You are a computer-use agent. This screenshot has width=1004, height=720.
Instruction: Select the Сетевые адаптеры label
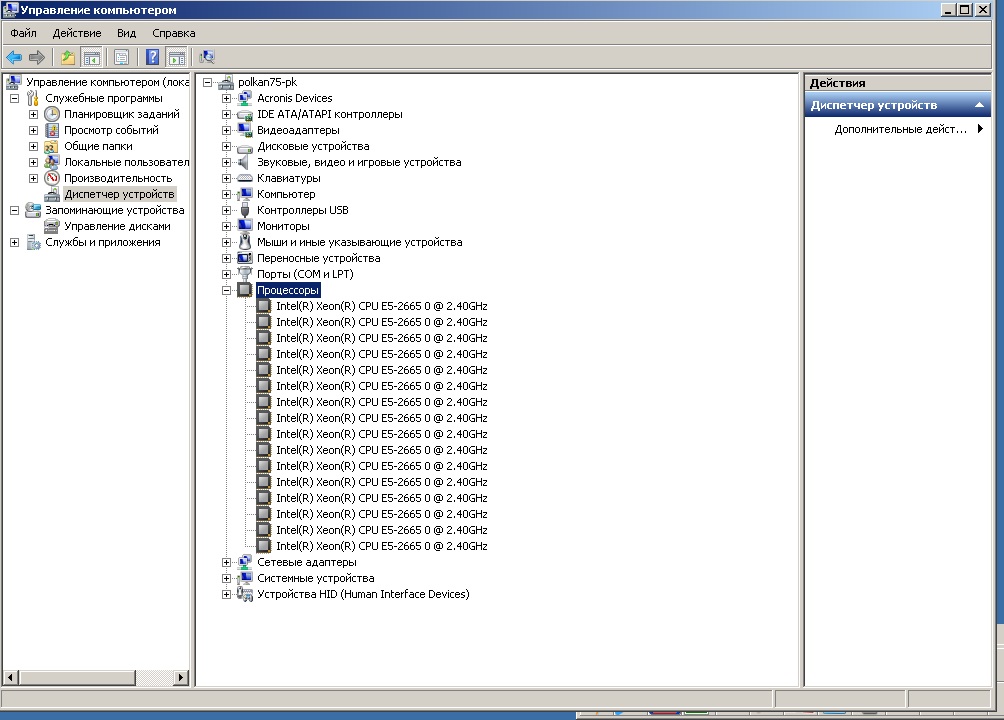[x=307, y=562]
